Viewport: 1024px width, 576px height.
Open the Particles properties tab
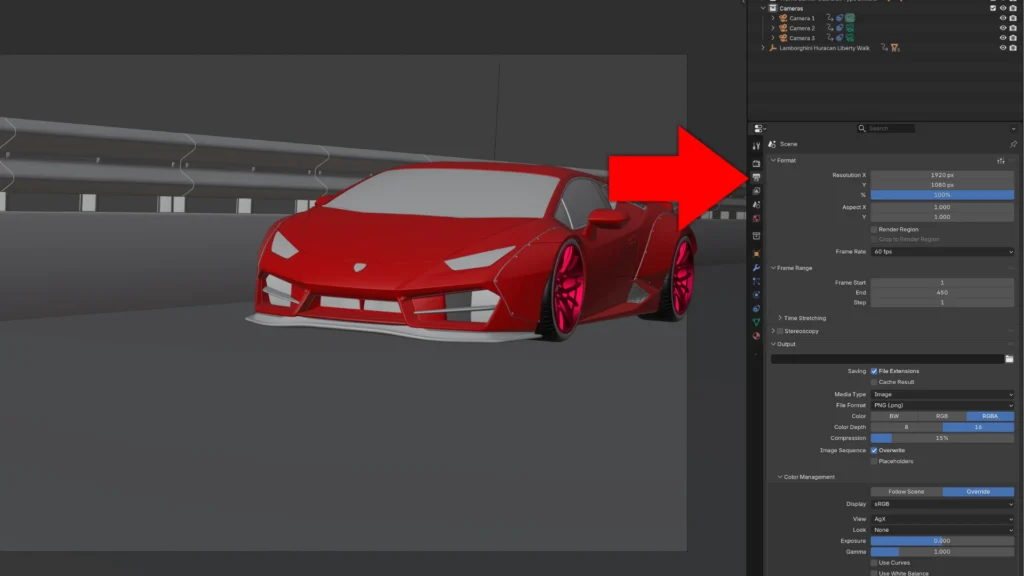tap(756, 281)
